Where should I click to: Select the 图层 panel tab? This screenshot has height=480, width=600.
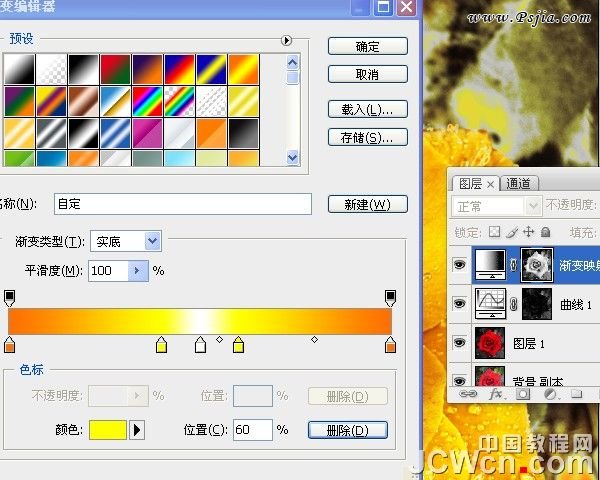tap(471, 184)
